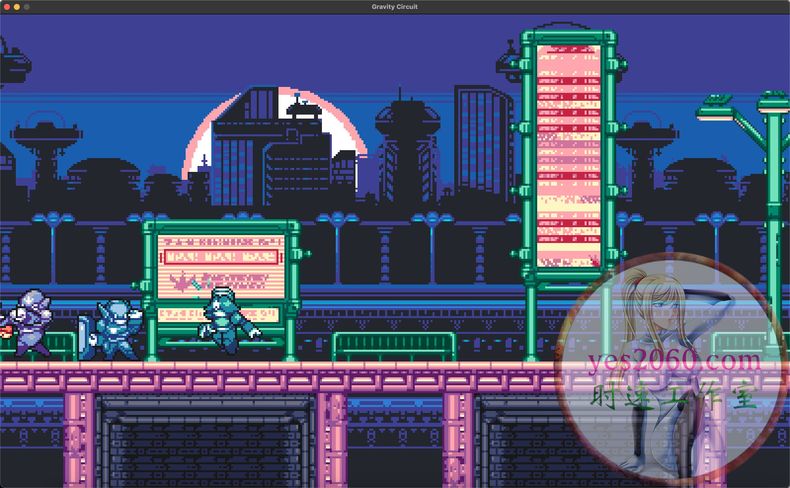Viewport: 790px width, 488px height.
Task: Click the green bench on the platform
Action: point(393,346)
